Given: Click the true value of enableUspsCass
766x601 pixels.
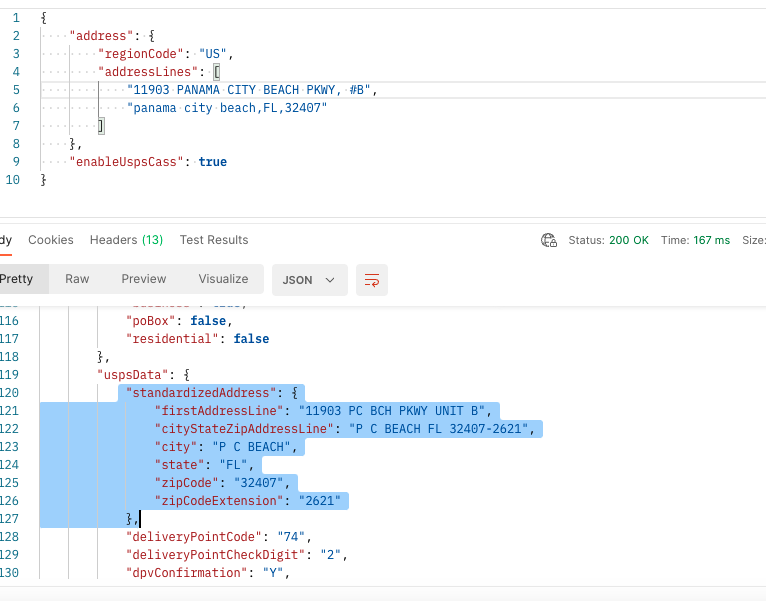Looking at the screenshot, I should [x=212, y=161].
